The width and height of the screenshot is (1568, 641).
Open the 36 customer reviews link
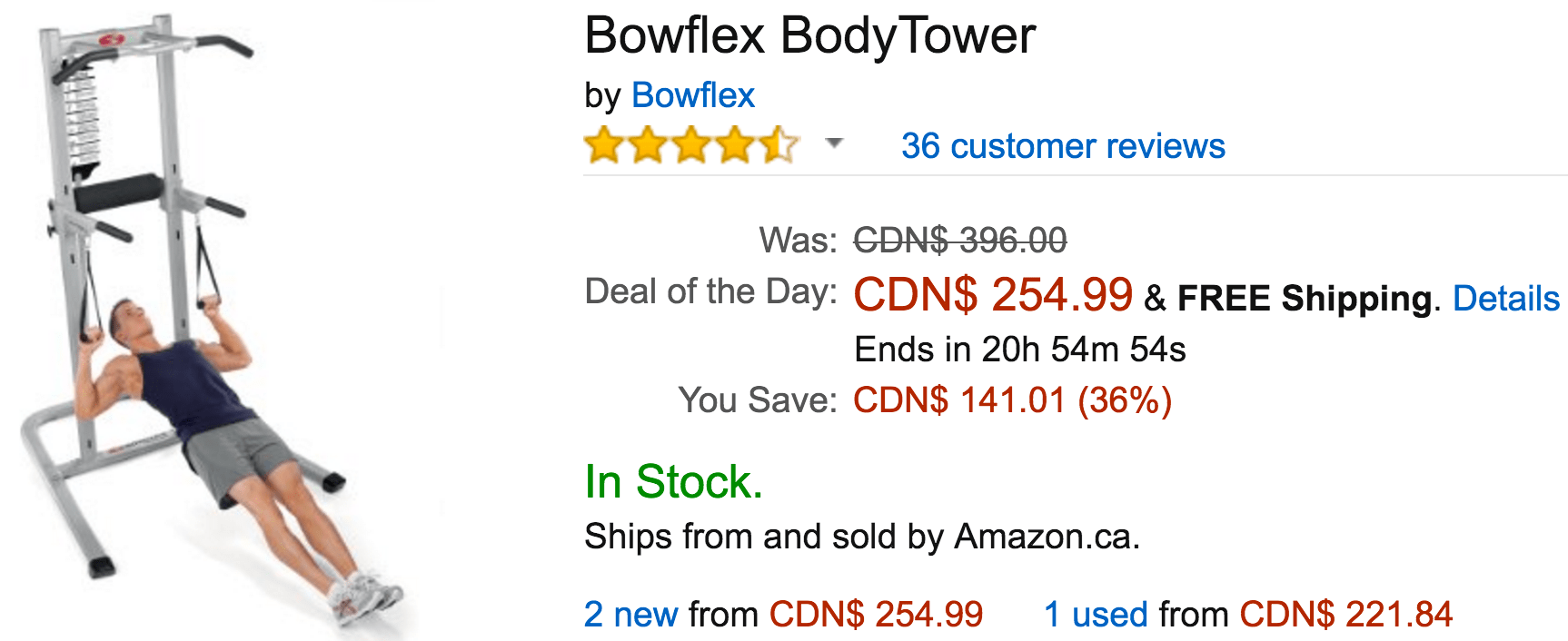(1063, 146)
